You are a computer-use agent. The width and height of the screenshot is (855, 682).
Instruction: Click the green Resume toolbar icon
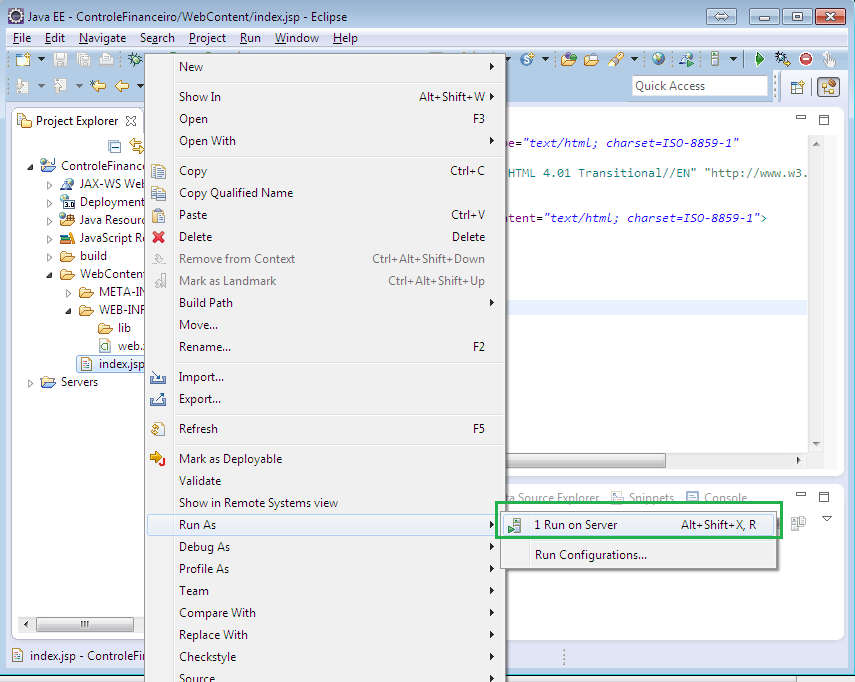click(x=758, y=59)
